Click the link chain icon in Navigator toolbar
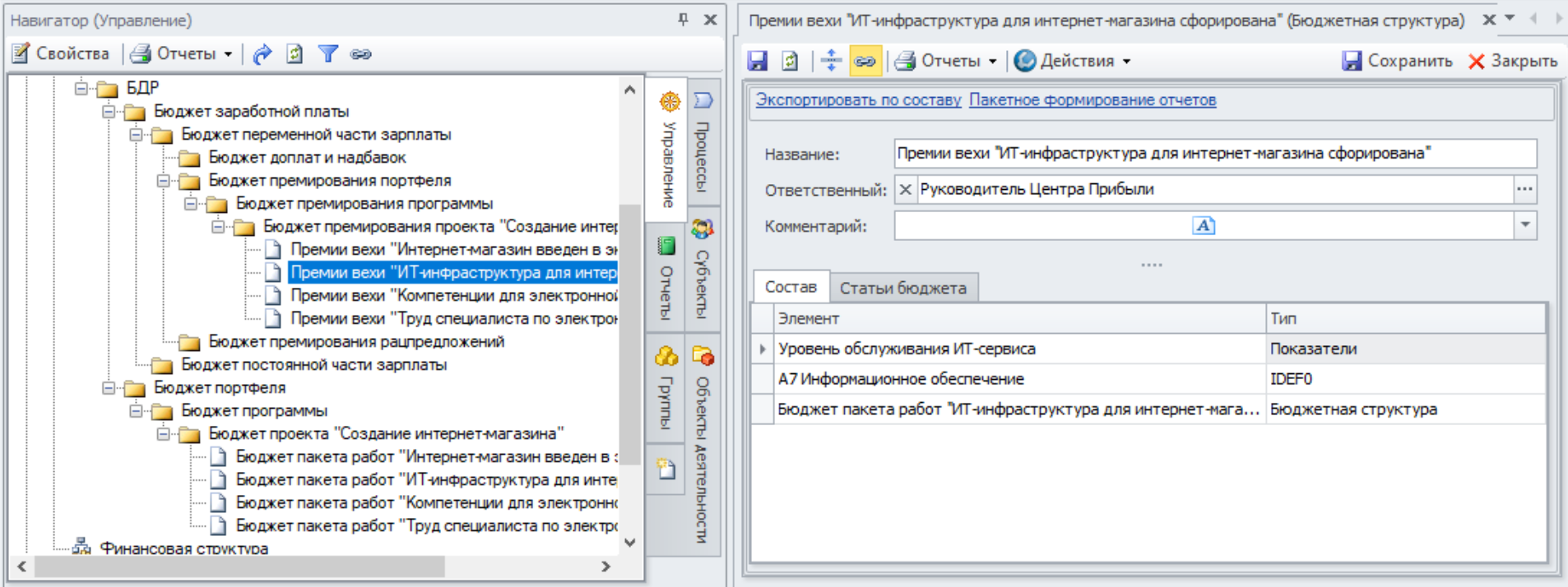 click(360, 54)
